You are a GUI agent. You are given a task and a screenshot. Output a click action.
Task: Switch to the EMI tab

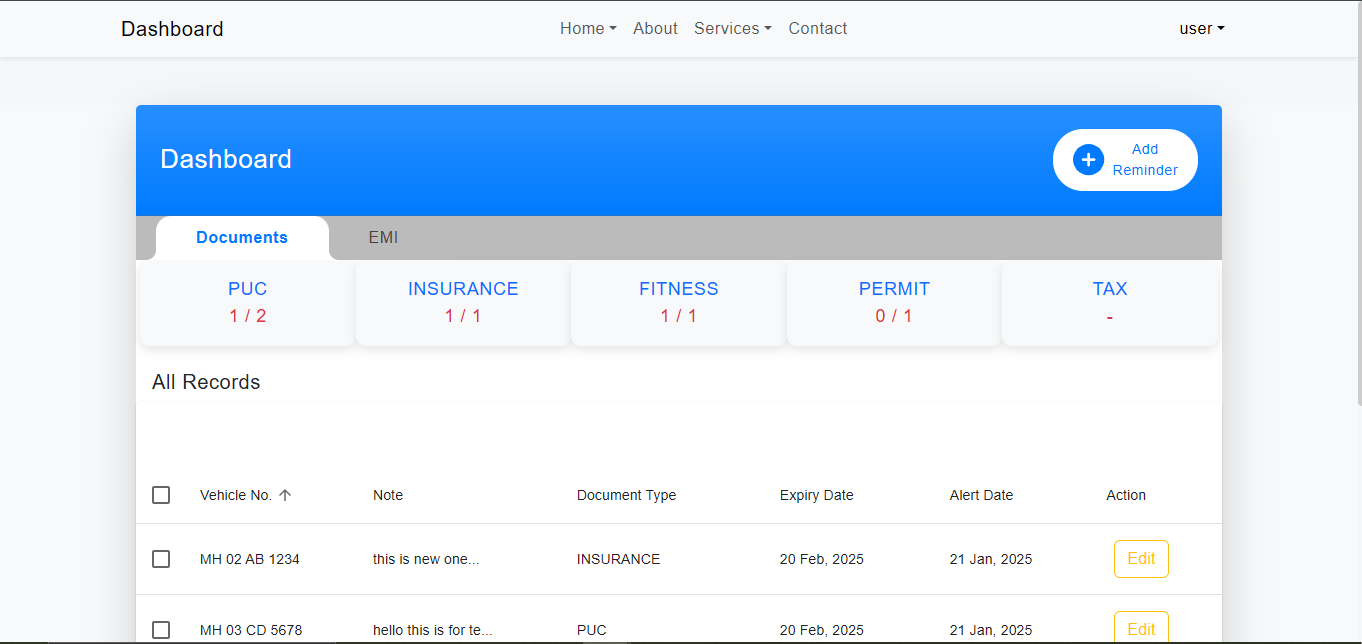pos(383,238)
